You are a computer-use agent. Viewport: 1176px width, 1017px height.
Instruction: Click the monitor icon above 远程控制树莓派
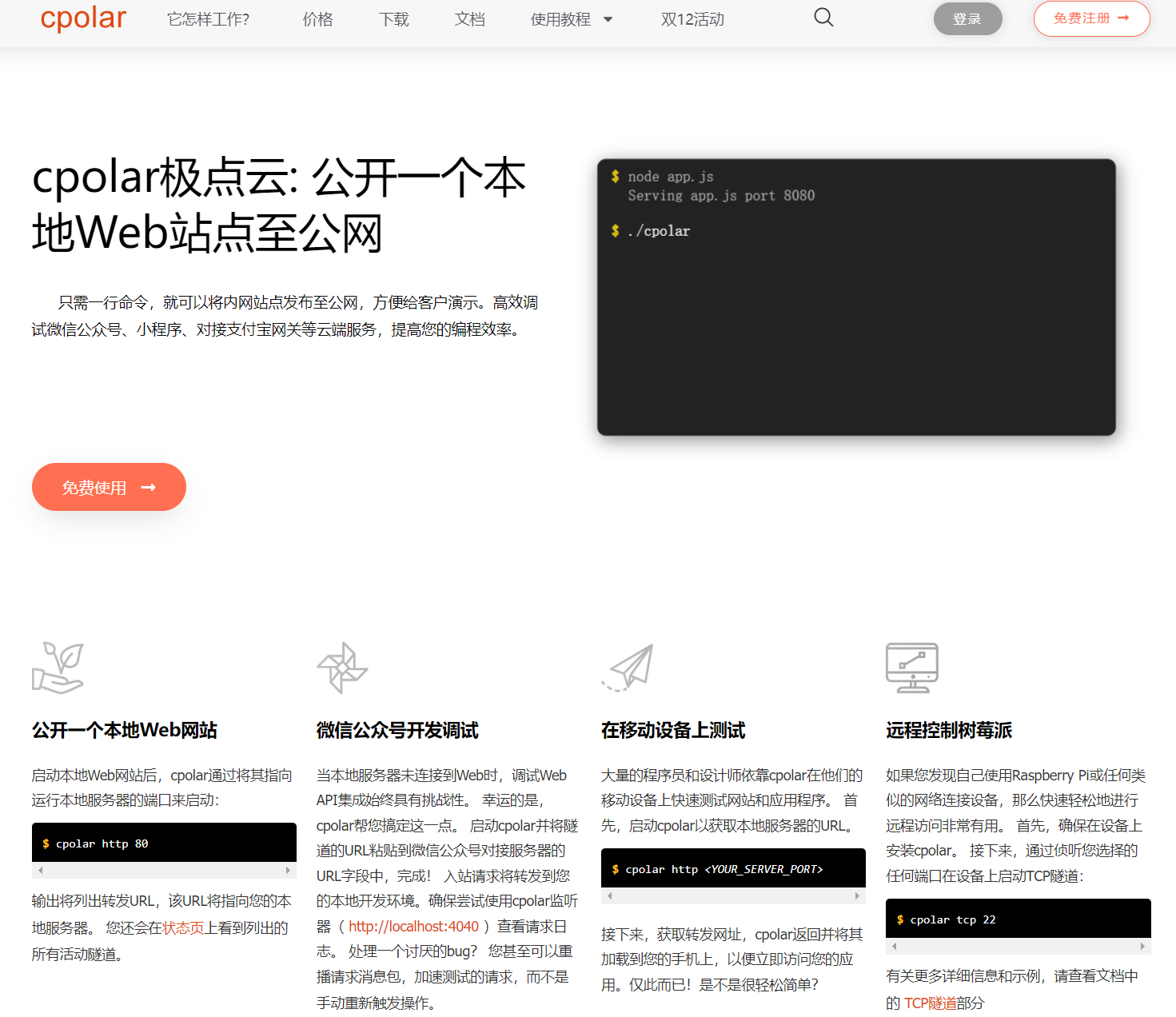[912, 668]
